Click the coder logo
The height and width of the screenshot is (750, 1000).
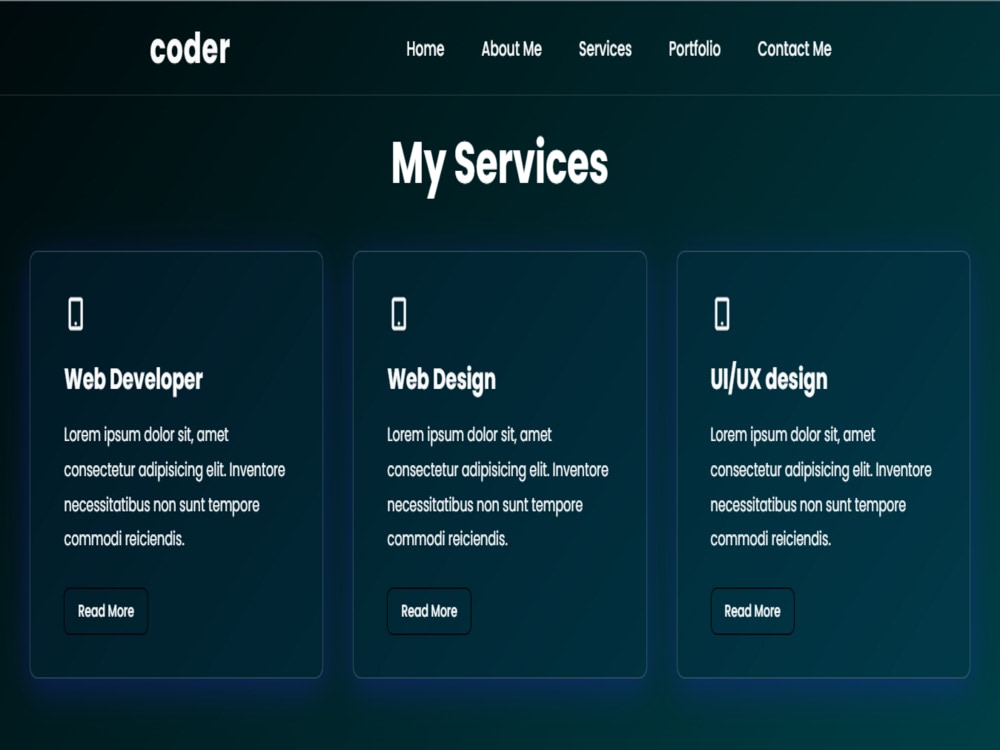189,49
